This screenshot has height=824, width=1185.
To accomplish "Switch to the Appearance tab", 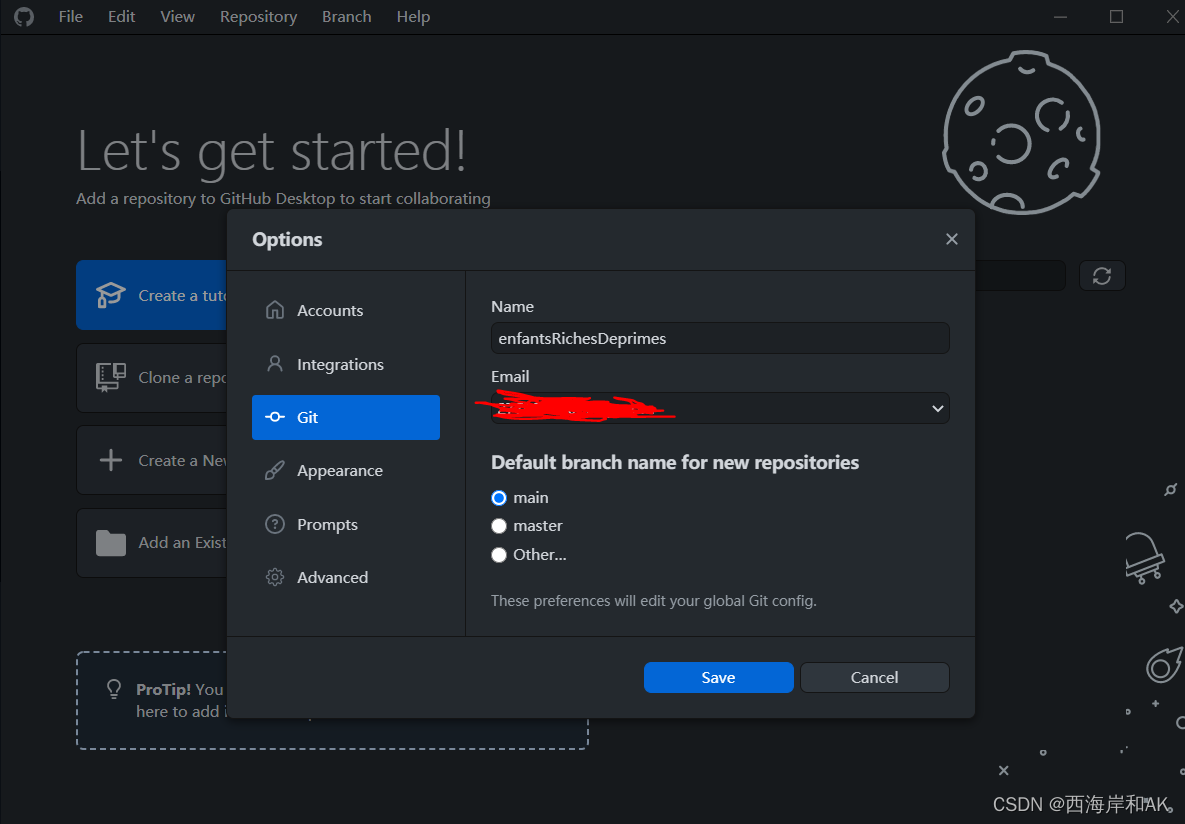I will coord(345,471).
